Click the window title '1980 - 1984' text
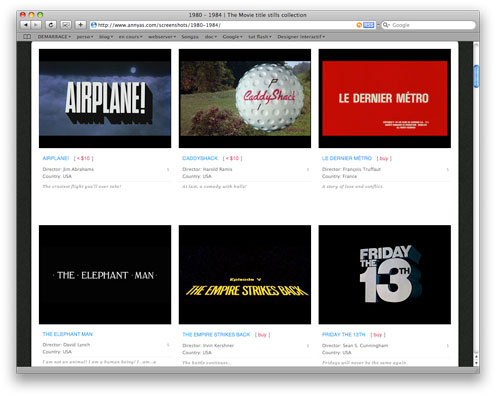This screenshot has width=496, height=396. [x=205, y=15]
